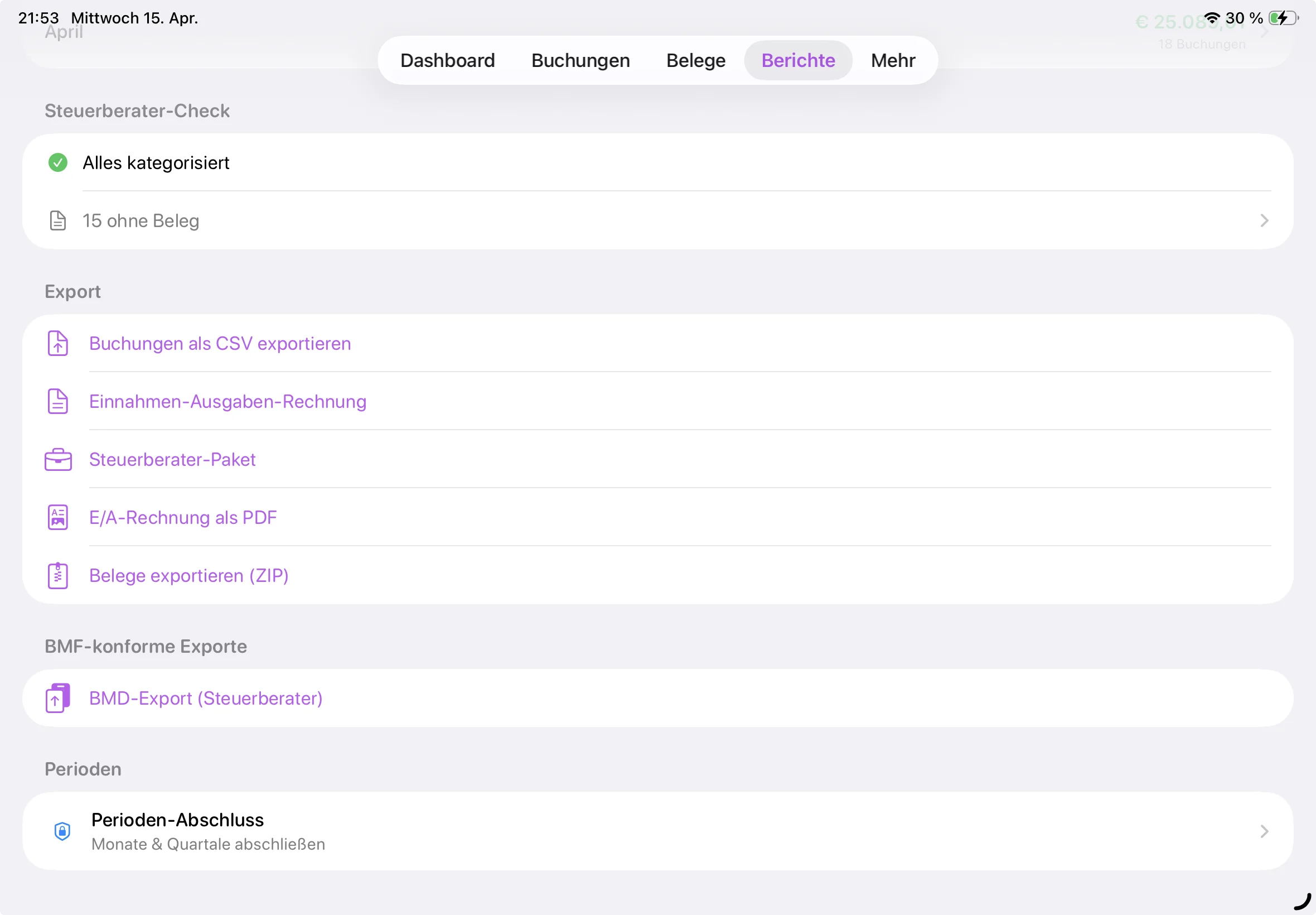Tap the BMD-Export upload icon
The width and height of the screenshot is (1316, 915).
point(58,698)
